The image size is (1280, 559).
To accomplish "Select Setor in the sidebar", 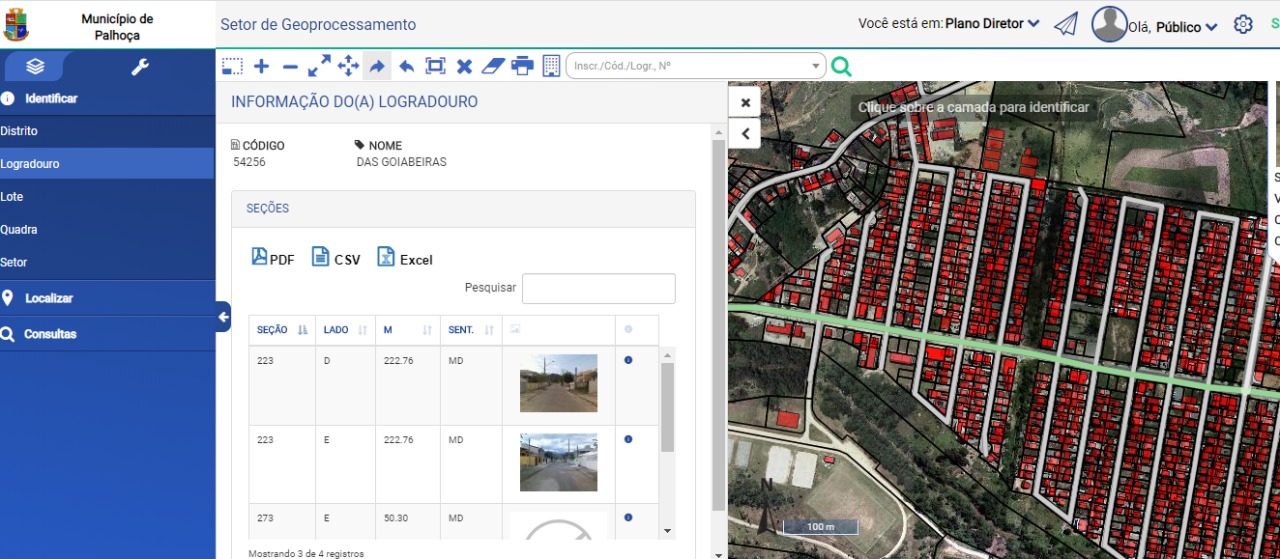I will pos(107,263).
